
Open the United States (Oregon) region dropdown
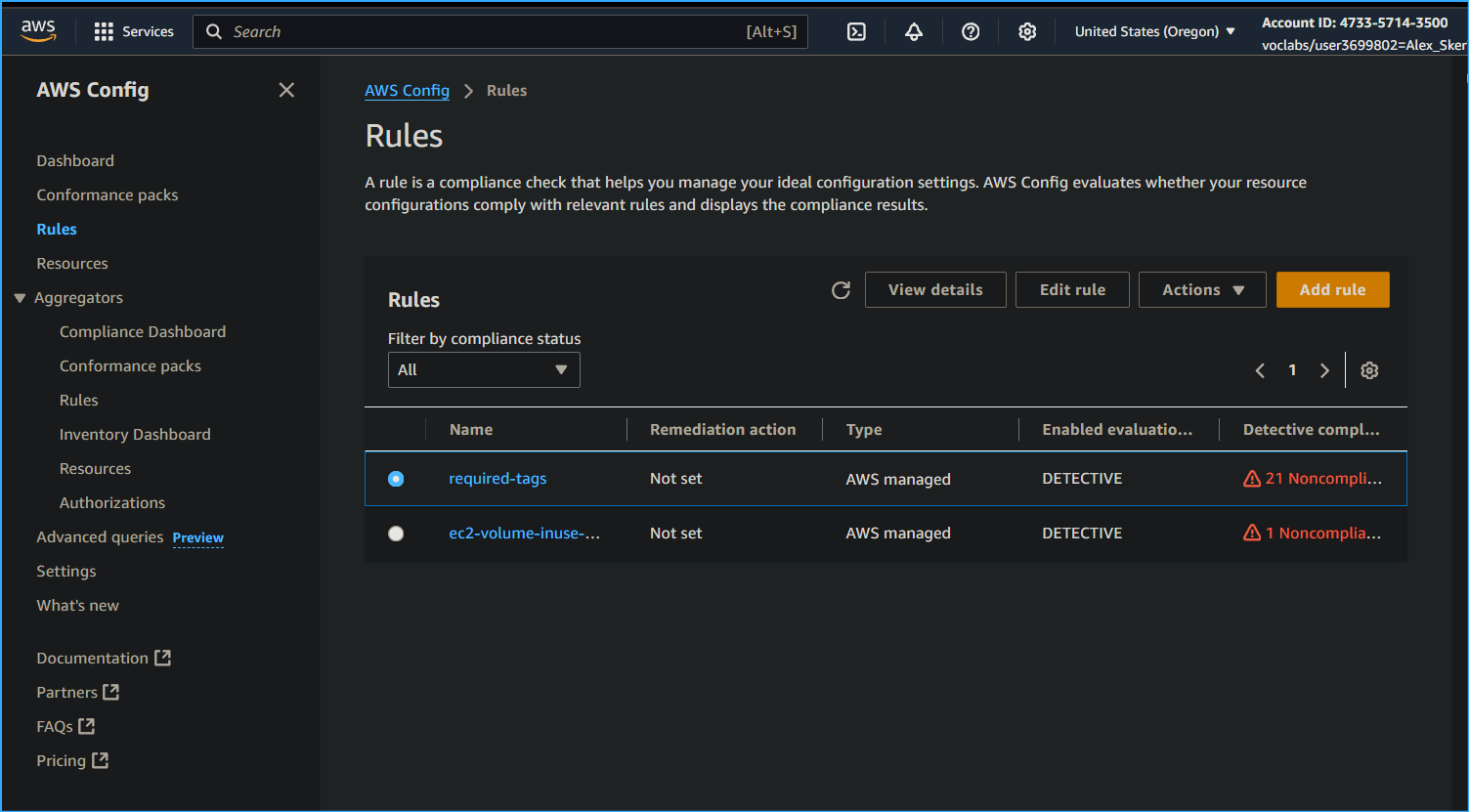pyautogui.click(x=1153, y=30)
